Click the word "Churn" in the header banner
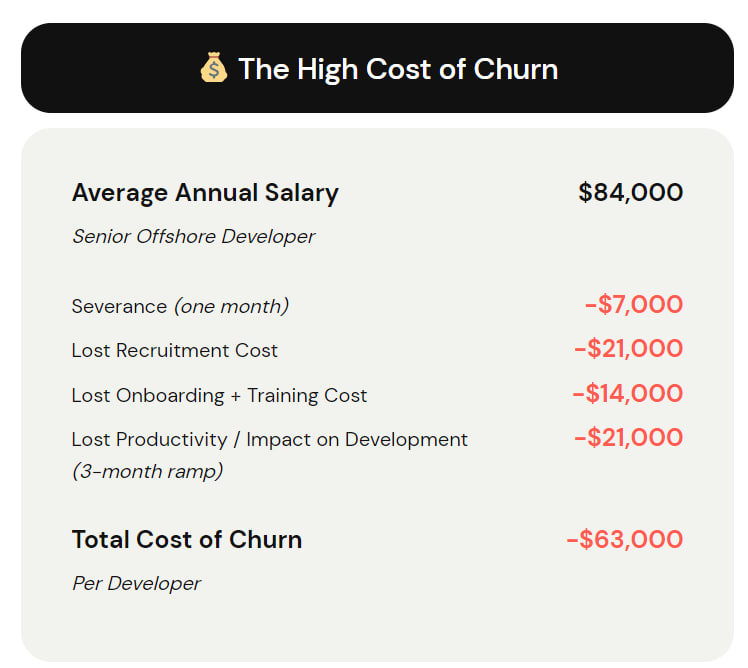 pyautogui.click(x=517, y=69)
